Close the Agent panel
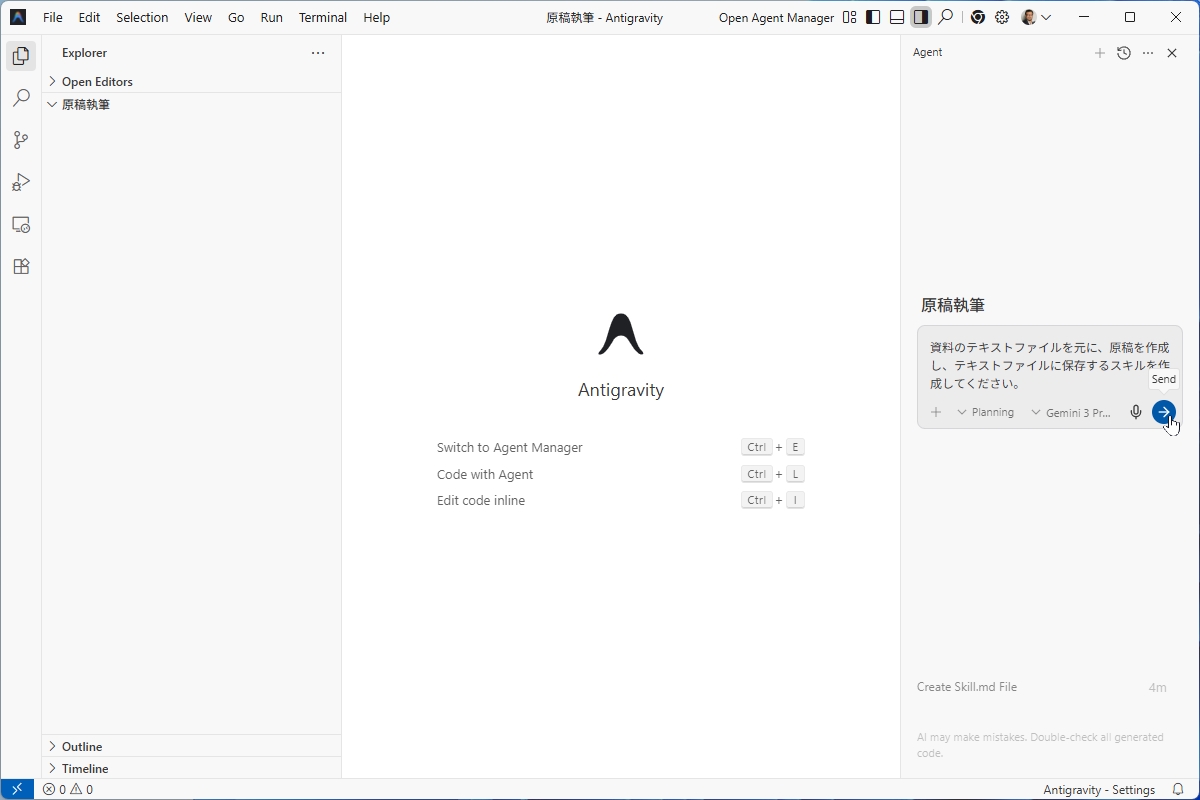The width and height of the screenshot is (1200, 800). tap(1172, 53)
